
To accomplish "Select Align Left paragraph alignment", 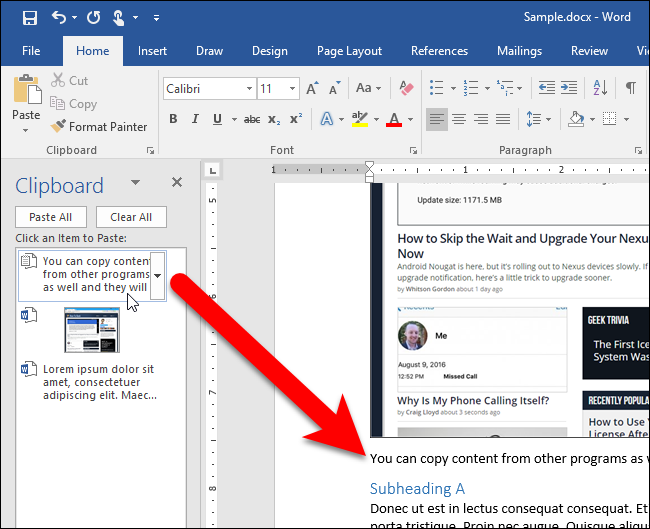I will (437, 119).
